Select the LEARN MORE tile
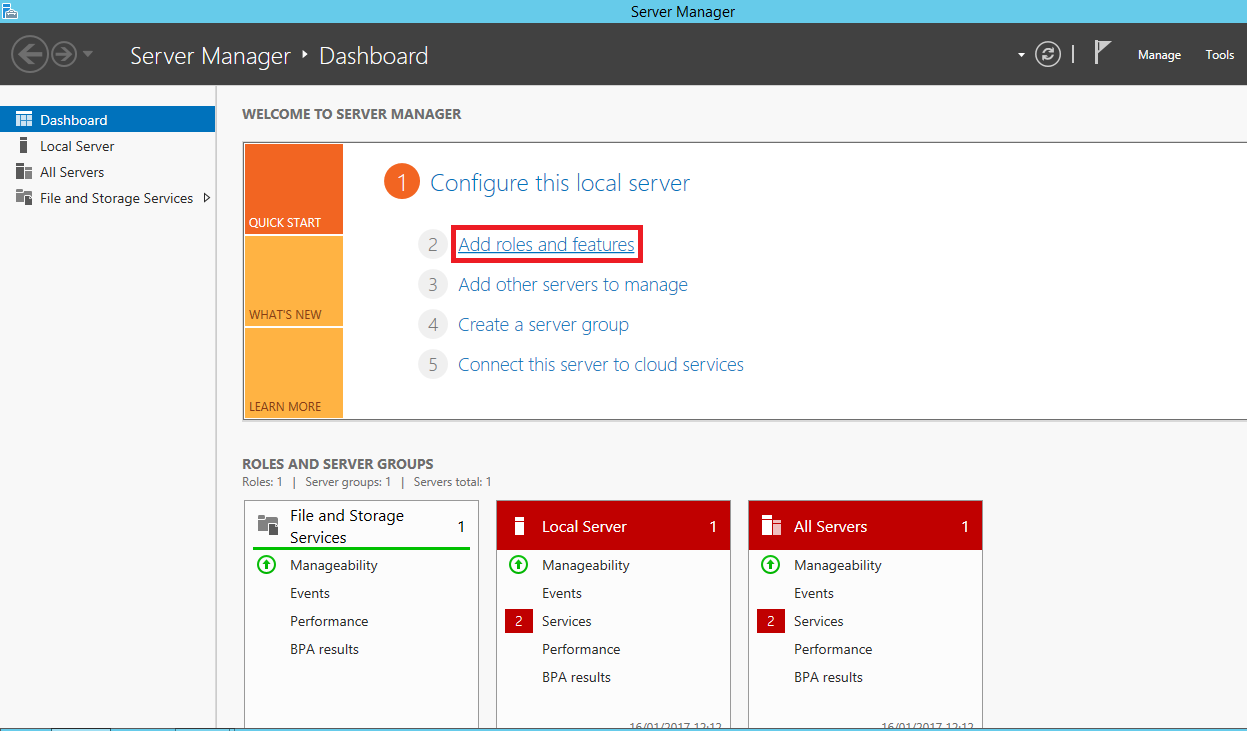Image resolution: width=1247 pixels, height=731 pixels. (294, 373)
